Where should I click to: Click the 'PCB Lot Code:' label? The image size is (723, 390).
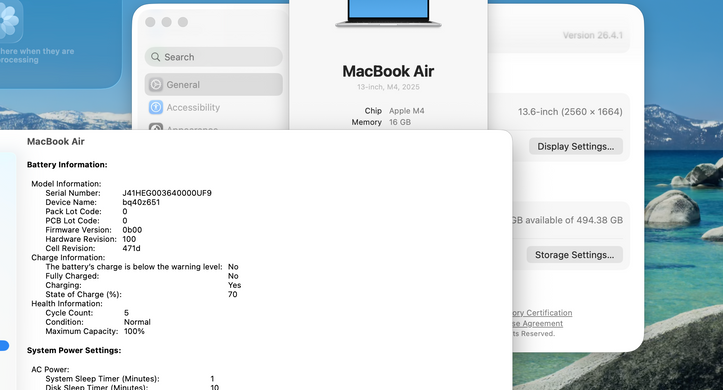coord(72,220)
